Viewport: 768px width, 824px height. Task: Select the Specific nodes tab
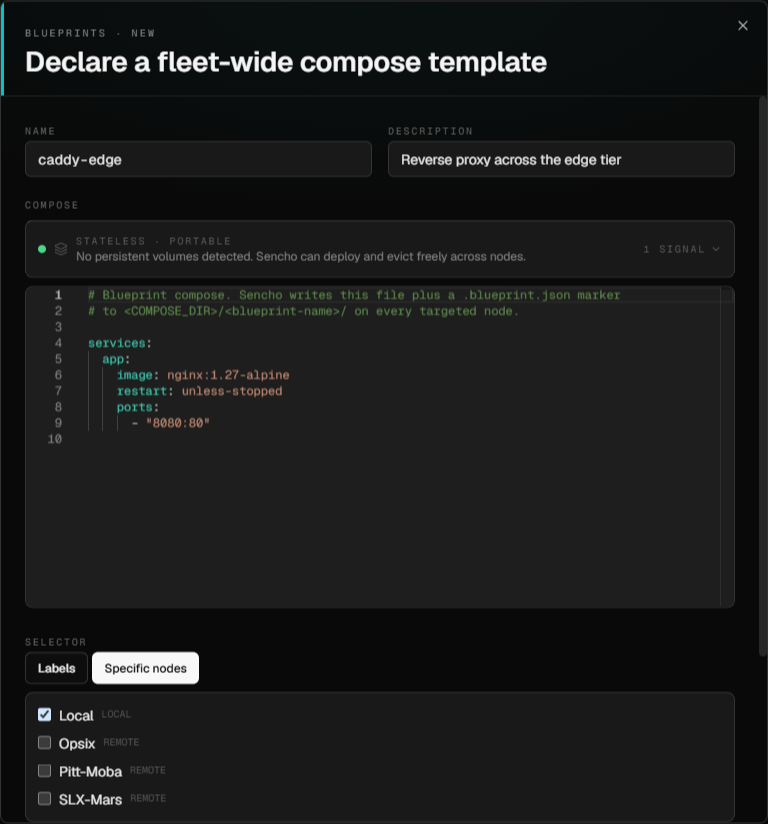coord(145,668)
